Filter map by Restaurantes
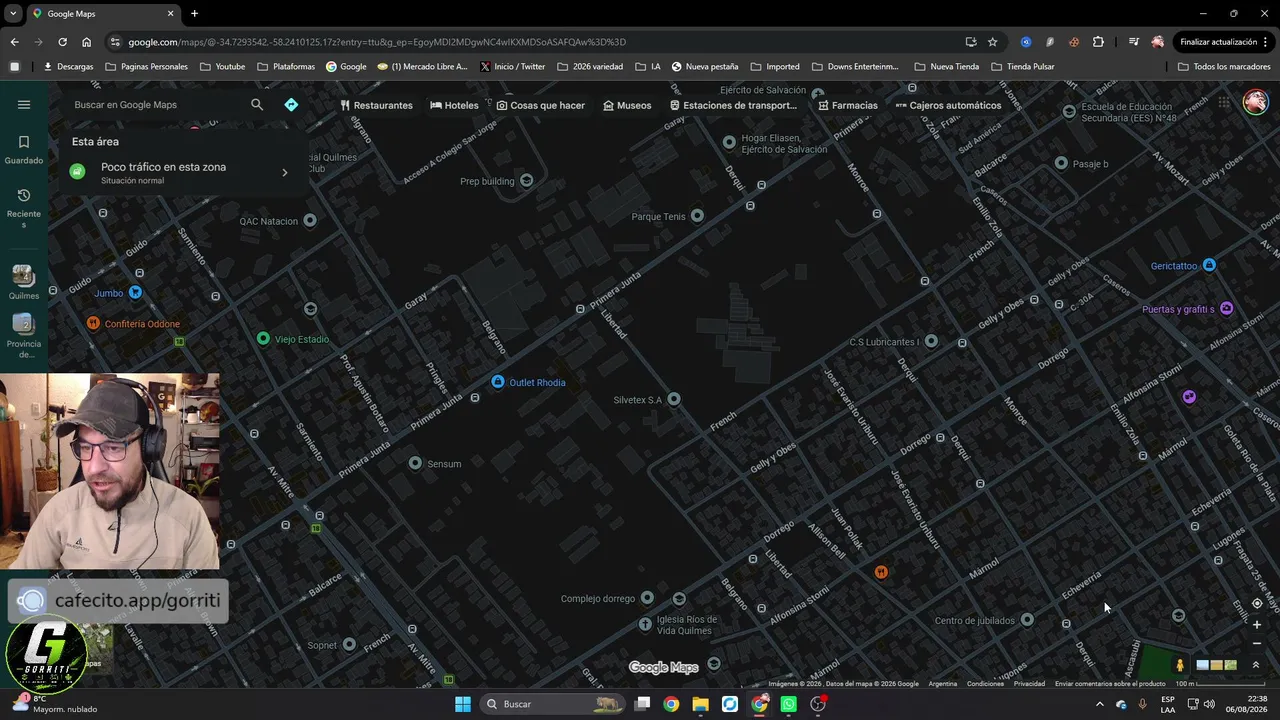1280x720 pixels. 376,105
